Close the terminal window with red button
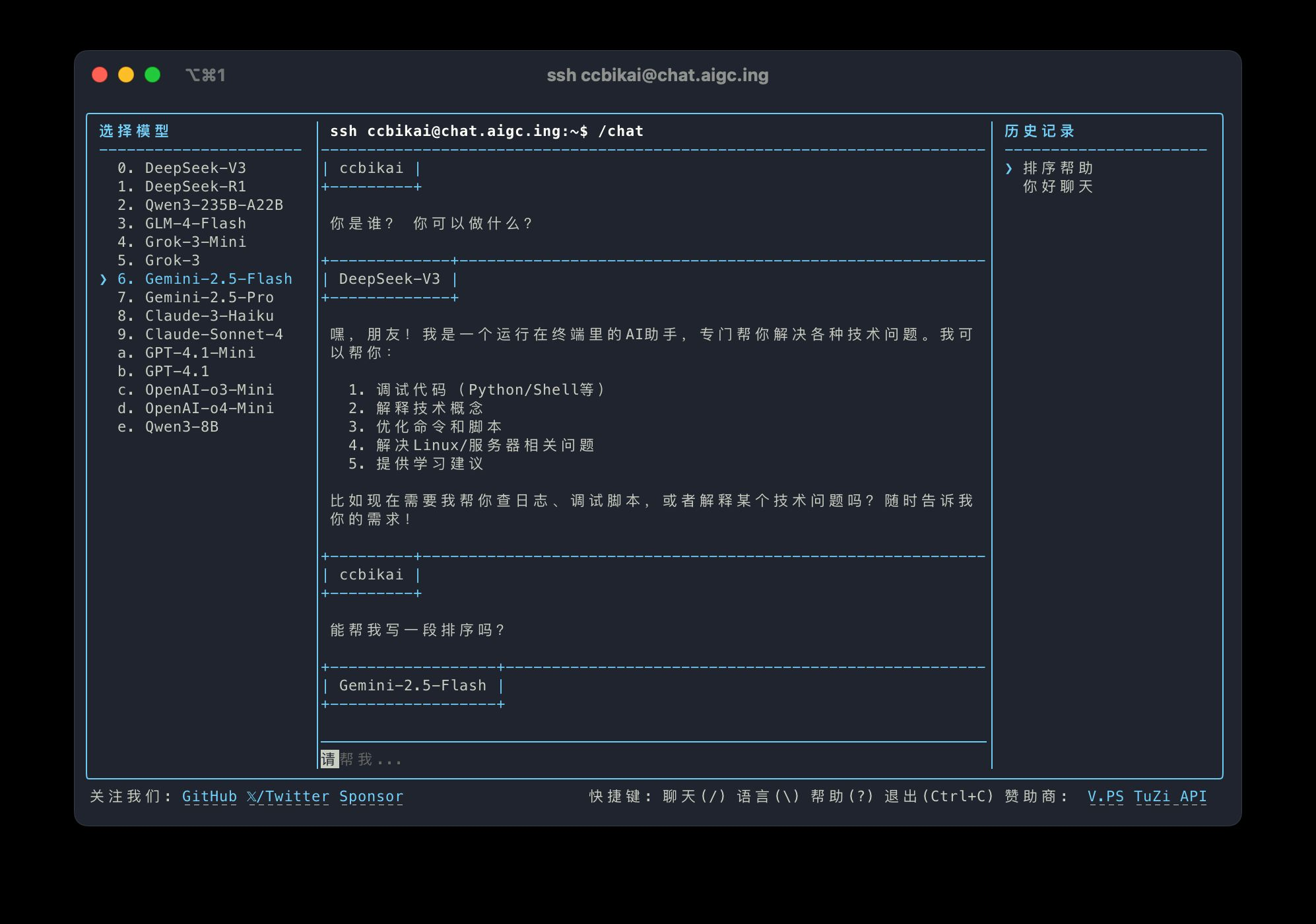Viewport: 1316px width, 924px height. click(x=100, y=75)
